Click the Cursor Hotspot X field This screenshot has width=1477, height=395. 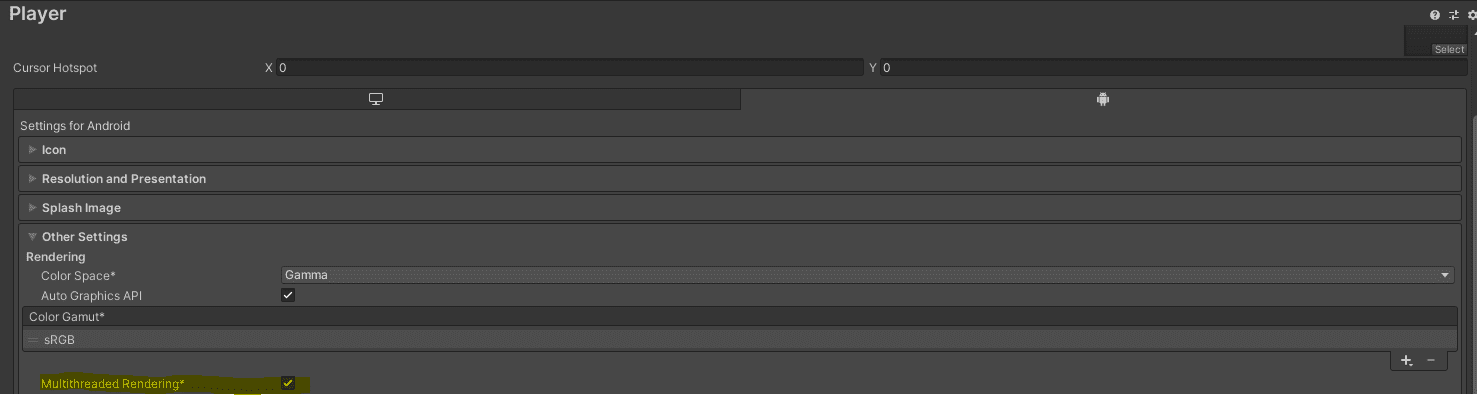(569, 68)
